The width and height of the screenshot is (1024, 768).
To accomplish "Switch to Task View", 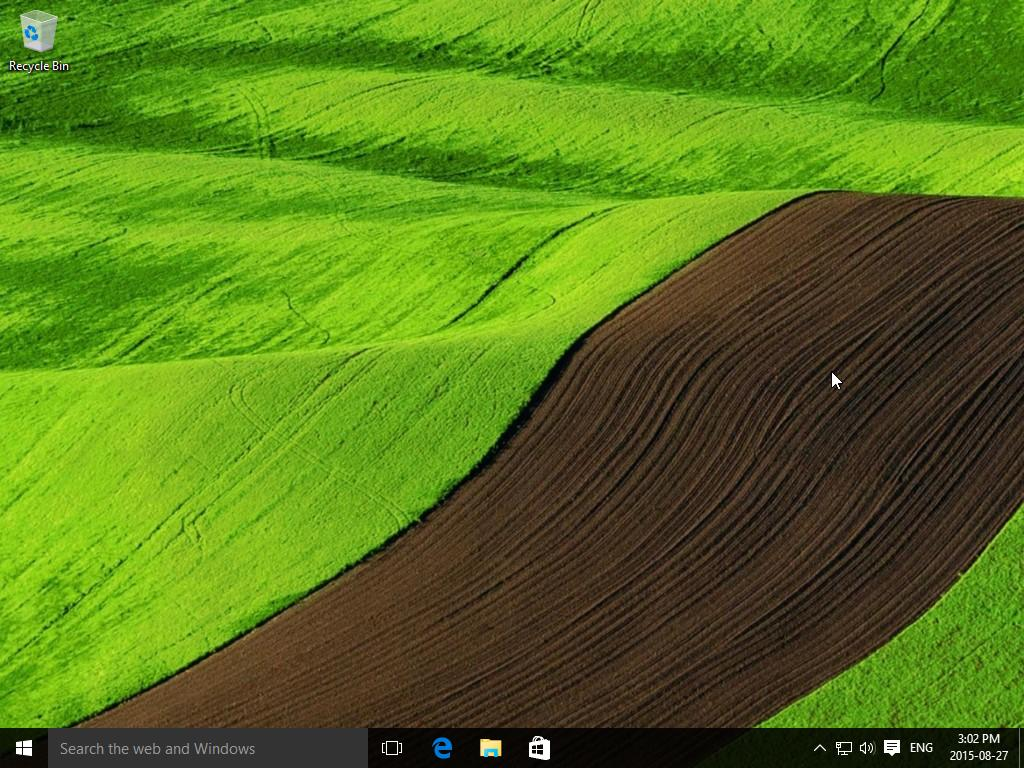I will (391, 748).
